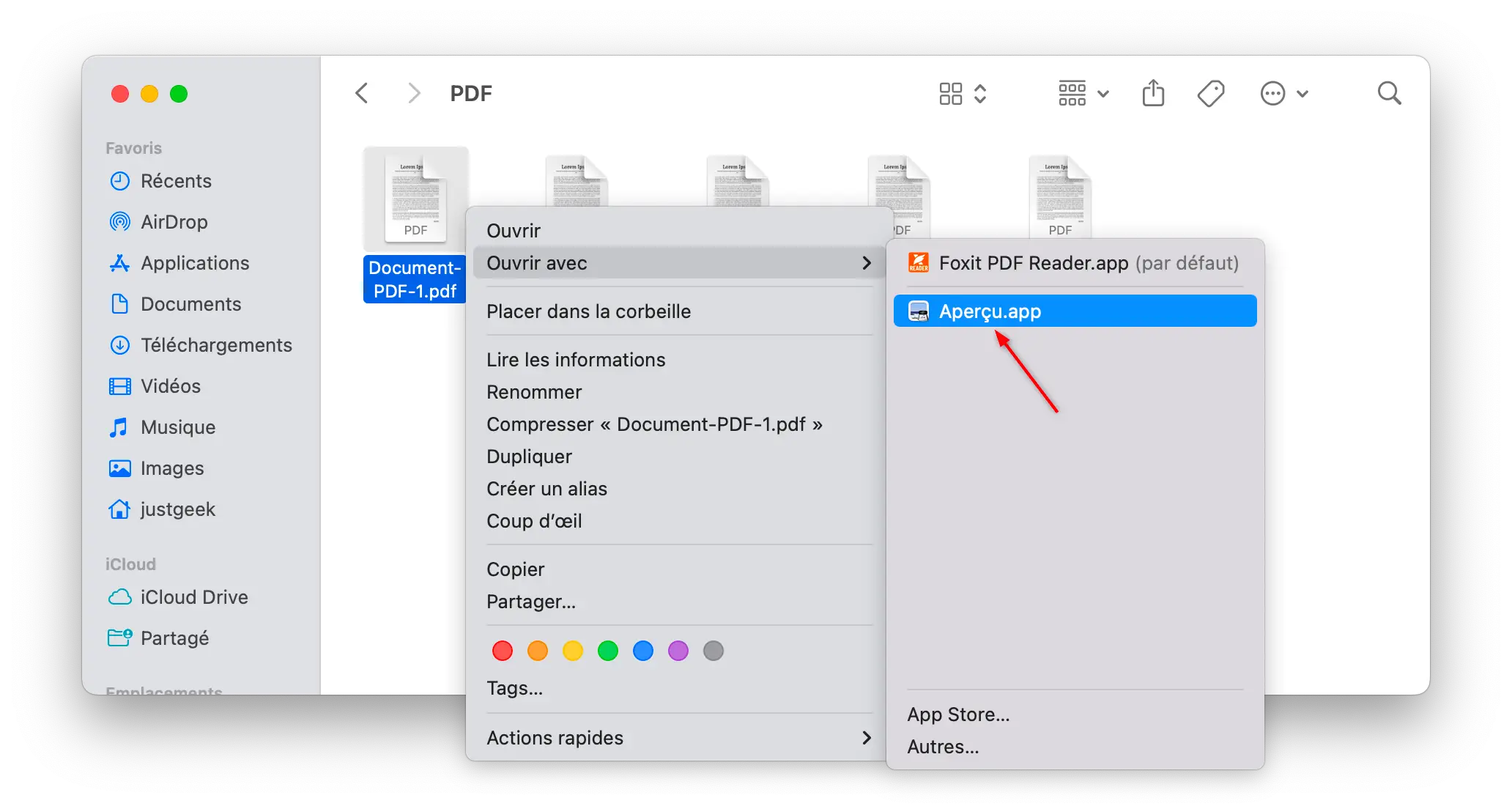1512x809 pixels.
Task: Open Applications folder label
Action: pos(195,263)
